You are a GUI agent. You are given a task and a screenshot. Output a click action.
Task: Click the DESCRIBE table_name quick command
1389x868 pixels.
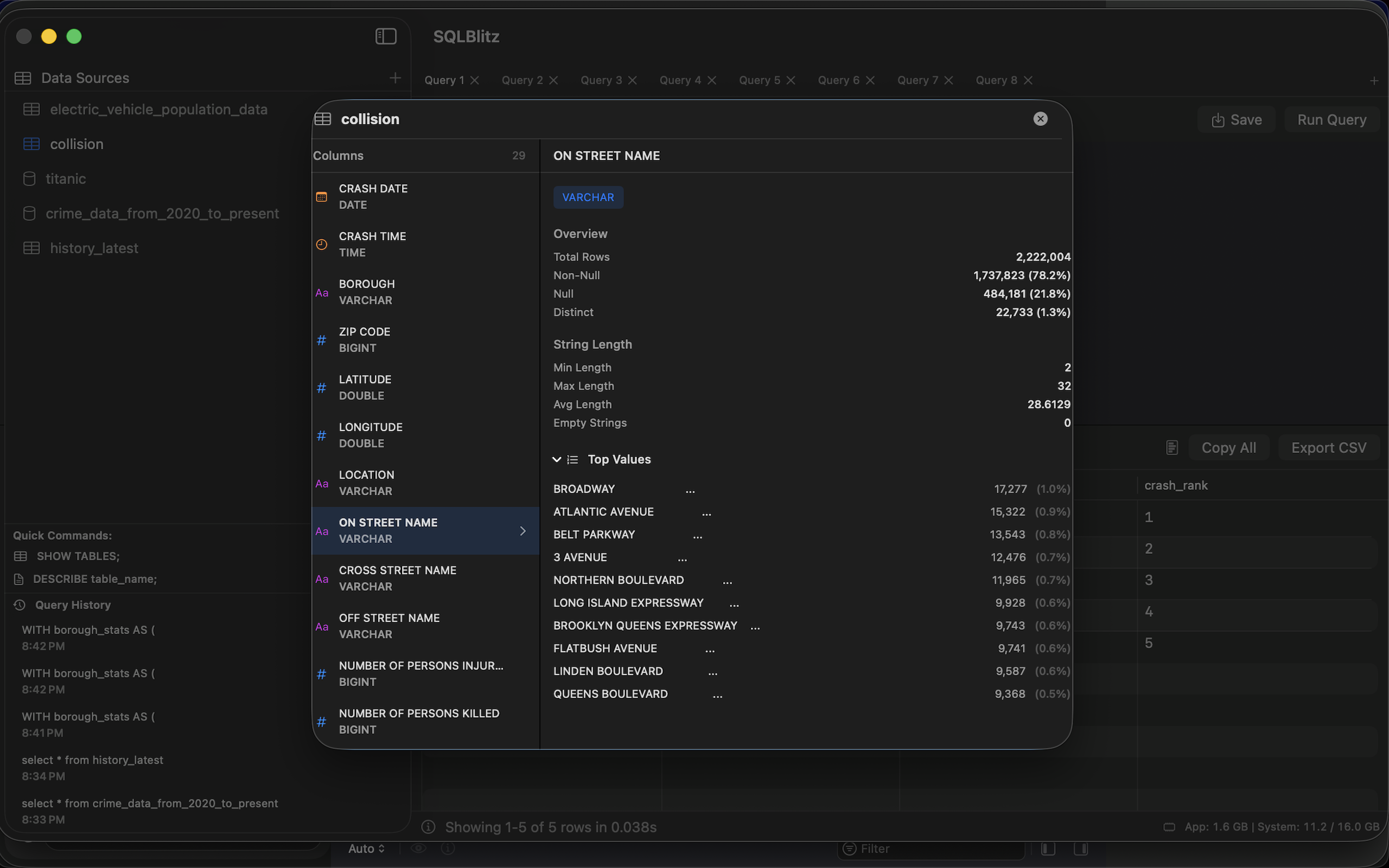click(95, 579)
